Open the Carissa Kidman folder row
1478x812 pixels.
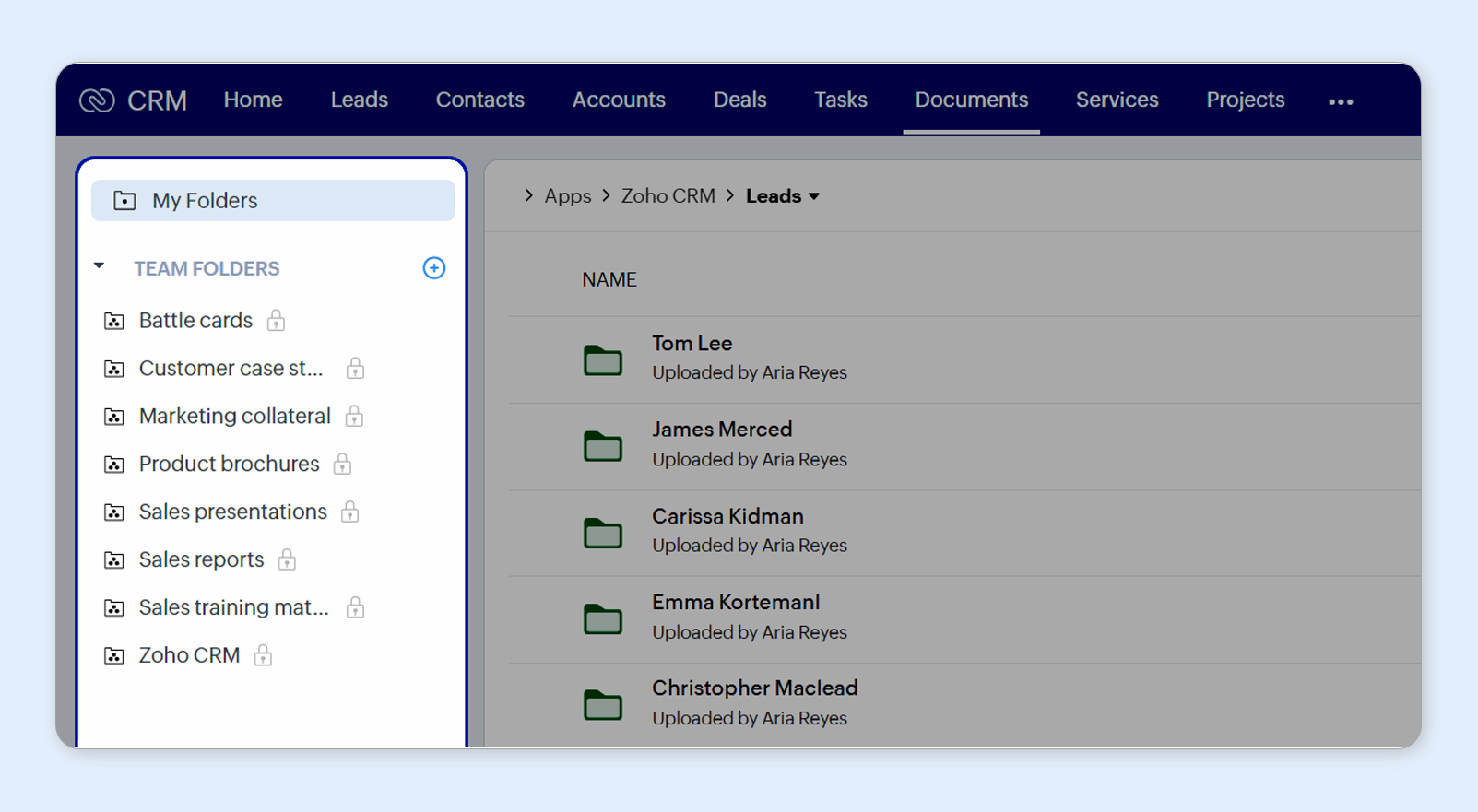pos(727,517)
